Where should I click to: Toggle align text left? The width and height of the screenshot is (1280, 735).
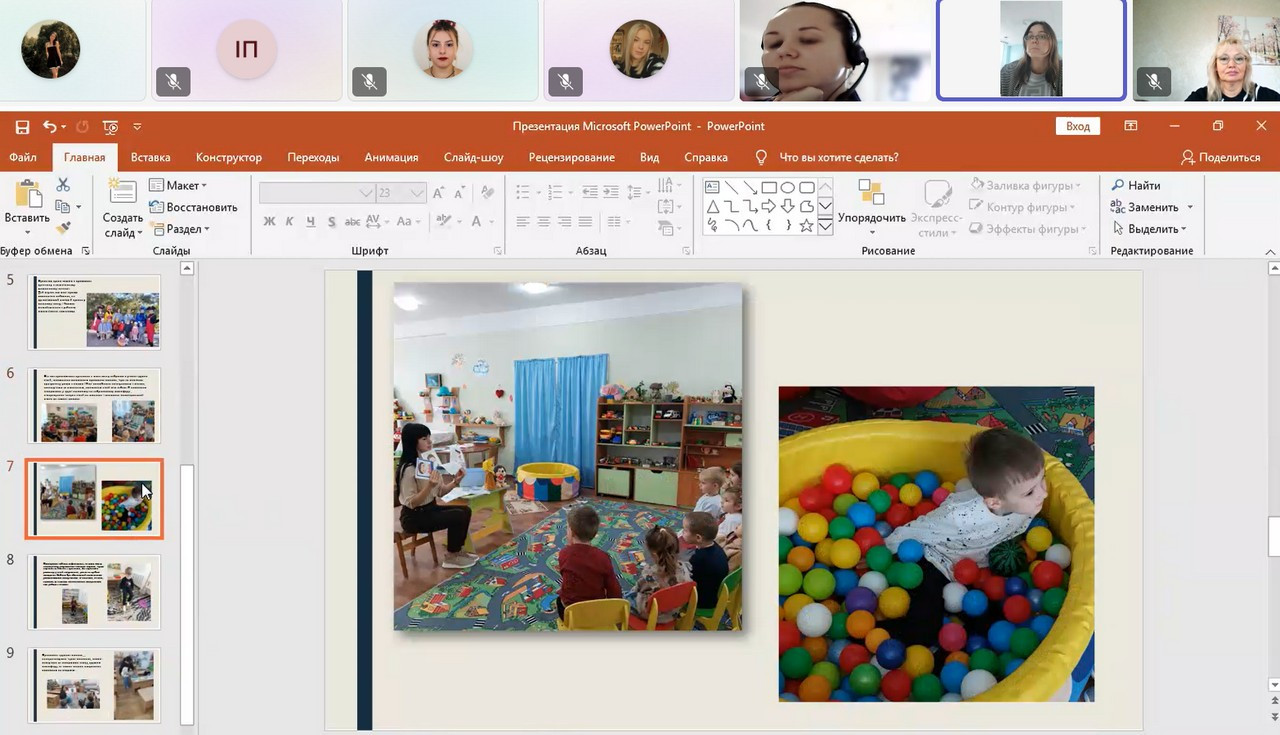pyautogui.click(x=523, y=221)
